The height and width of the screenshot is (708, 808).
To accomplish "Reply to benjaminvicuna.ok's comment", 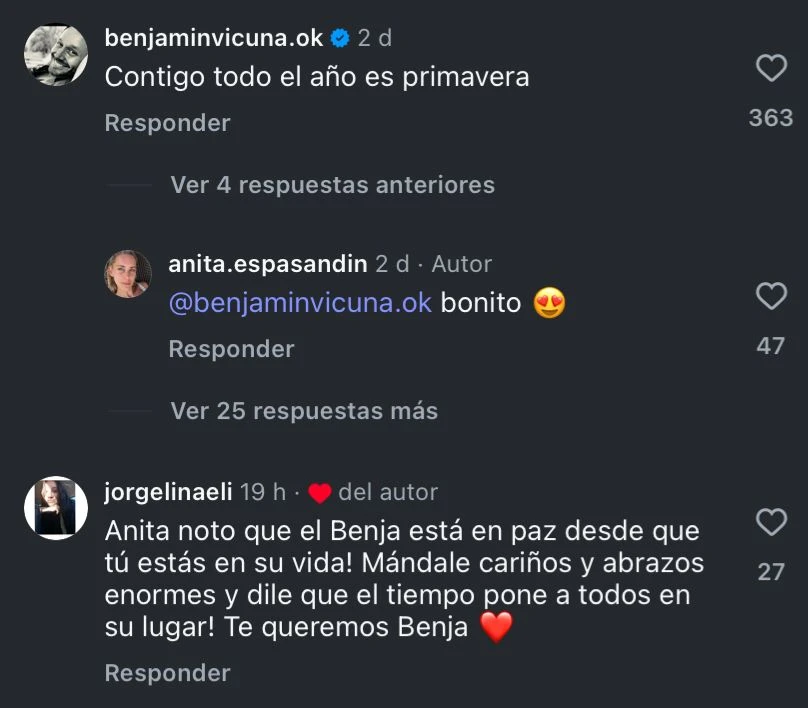I will (x=167, y=123).
